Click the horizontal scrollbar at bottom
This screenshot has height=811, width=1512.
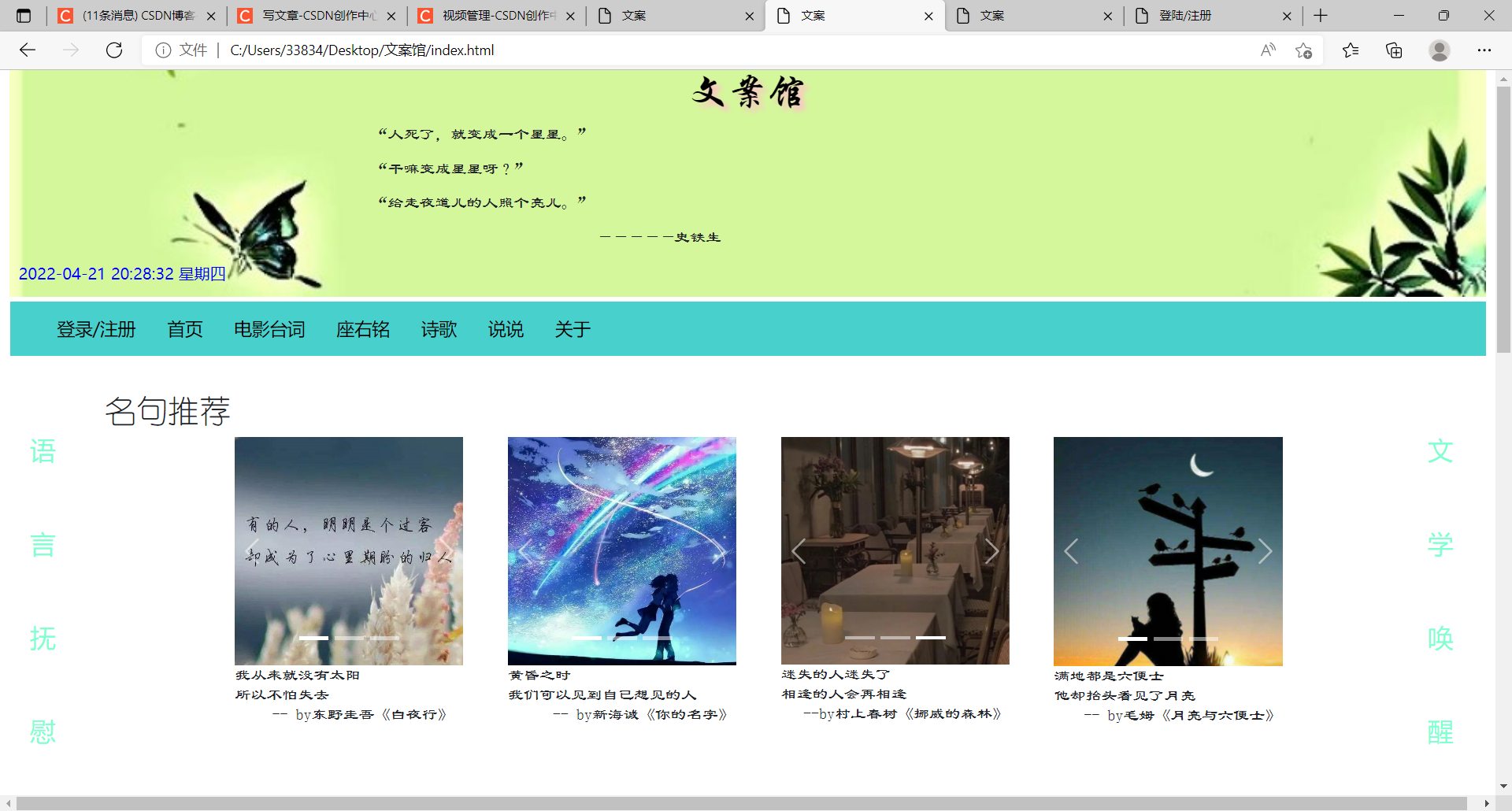[x=741, y=803]
